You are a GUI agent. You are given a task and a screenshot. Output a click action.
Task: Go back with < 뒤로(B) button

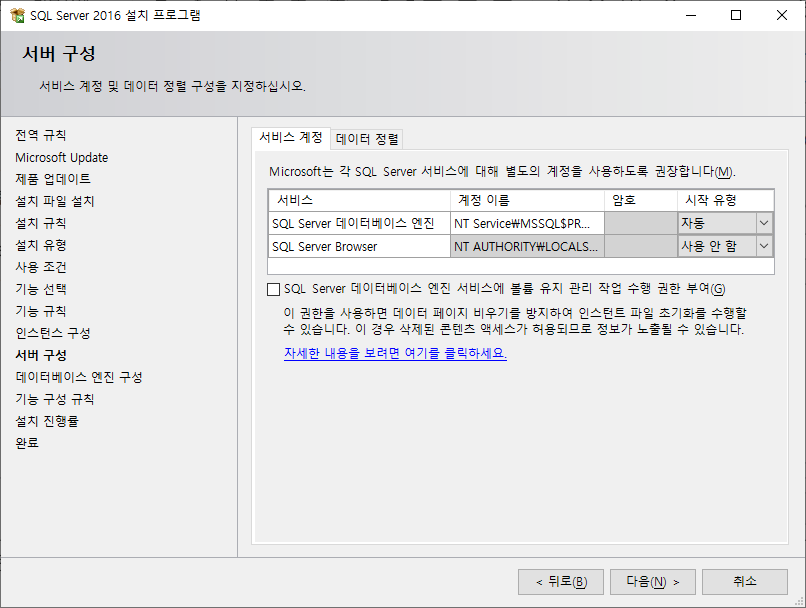click(561, 582)
